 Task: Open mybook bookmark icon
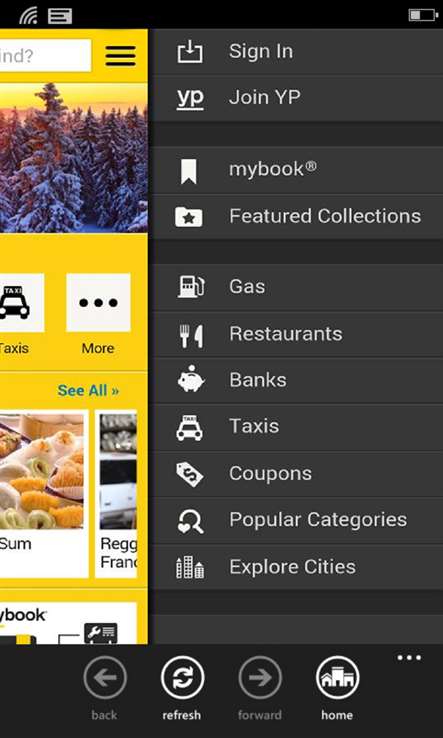point(189,171)
